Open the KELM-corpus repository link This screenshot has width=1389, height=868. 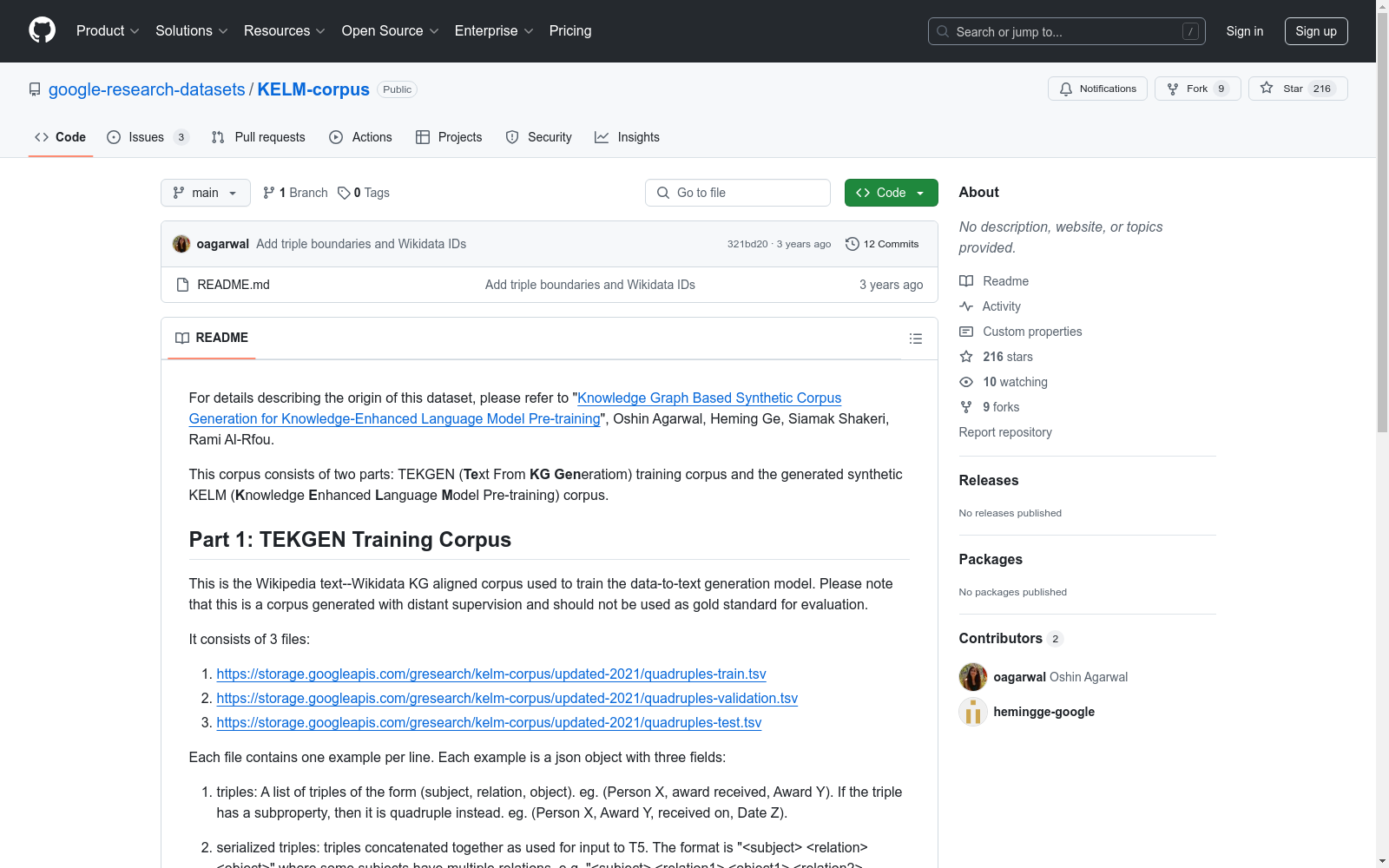pos(313,89)
